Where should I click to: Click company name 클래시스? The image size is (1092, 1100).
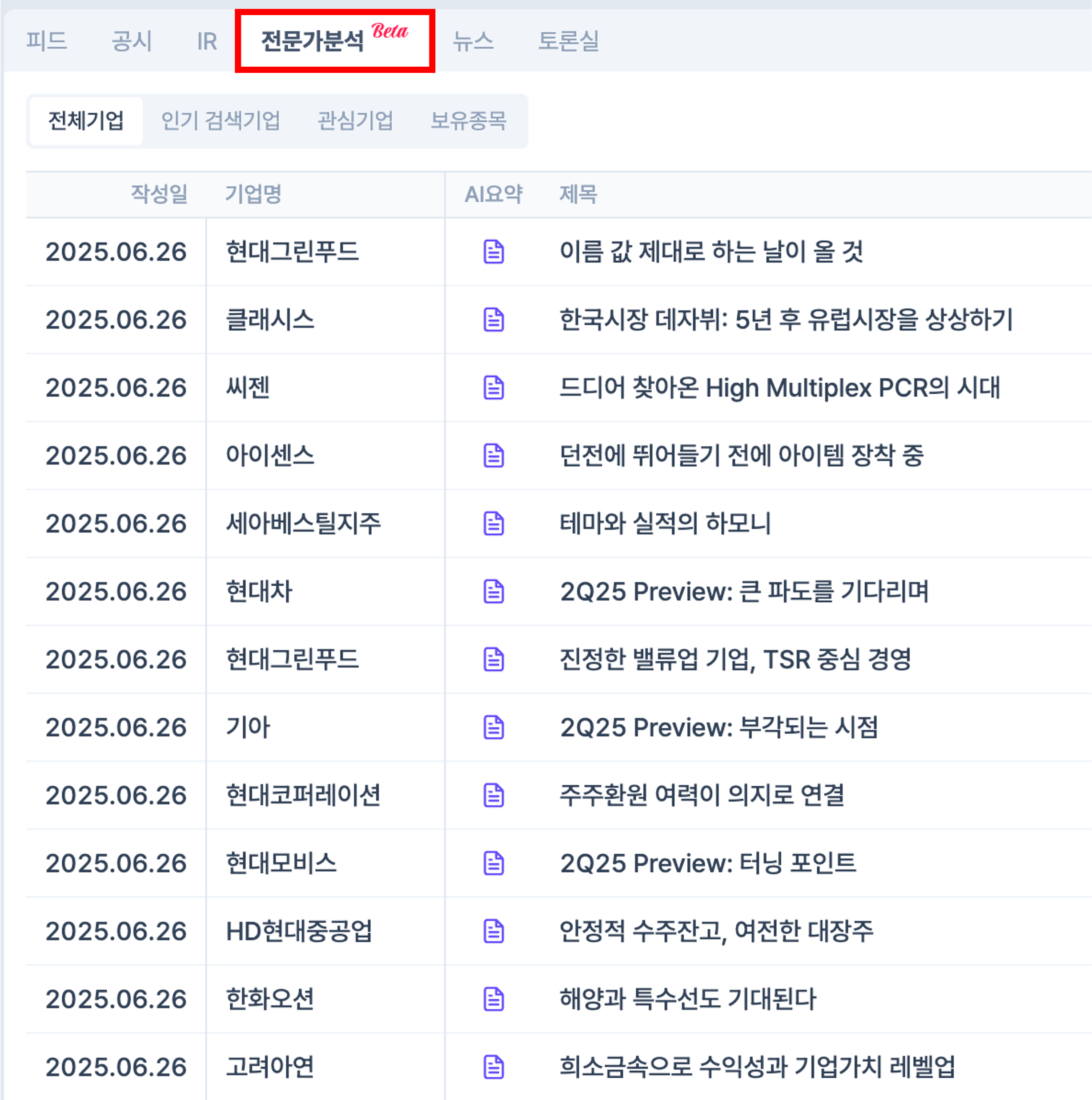(x=270, y=320)
